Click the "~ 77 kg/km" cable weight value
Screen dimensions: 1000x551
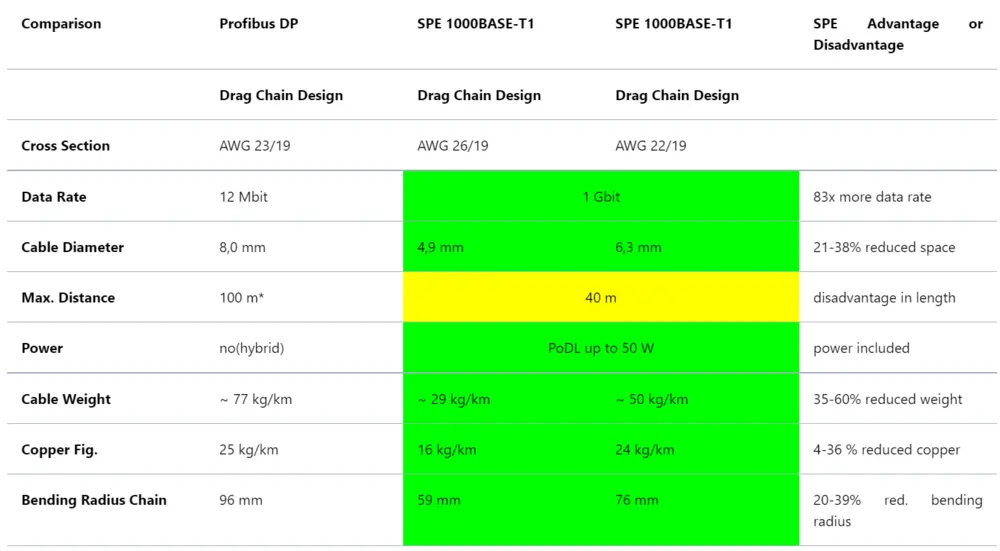click(x=258, y=399)
